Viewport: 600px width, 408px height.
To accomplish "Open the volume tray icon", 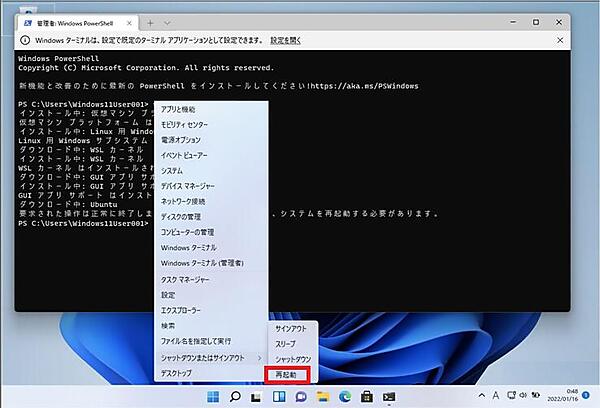I will (523, 395).
